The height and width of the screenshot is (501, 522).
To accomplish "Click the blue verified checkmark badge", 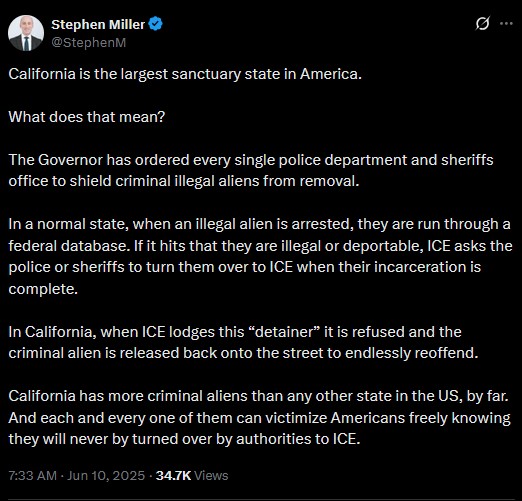I will pyautogui.click(x=155, y=24).
